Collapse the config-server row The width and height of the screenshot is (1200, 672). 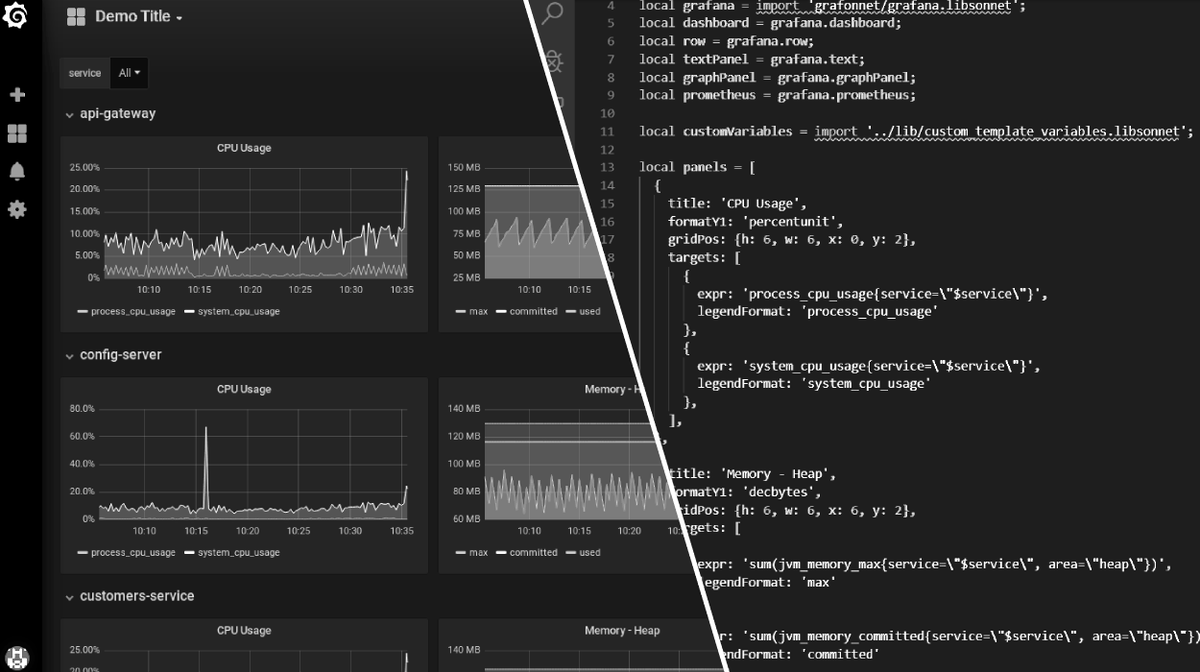(x=114, y=355)
